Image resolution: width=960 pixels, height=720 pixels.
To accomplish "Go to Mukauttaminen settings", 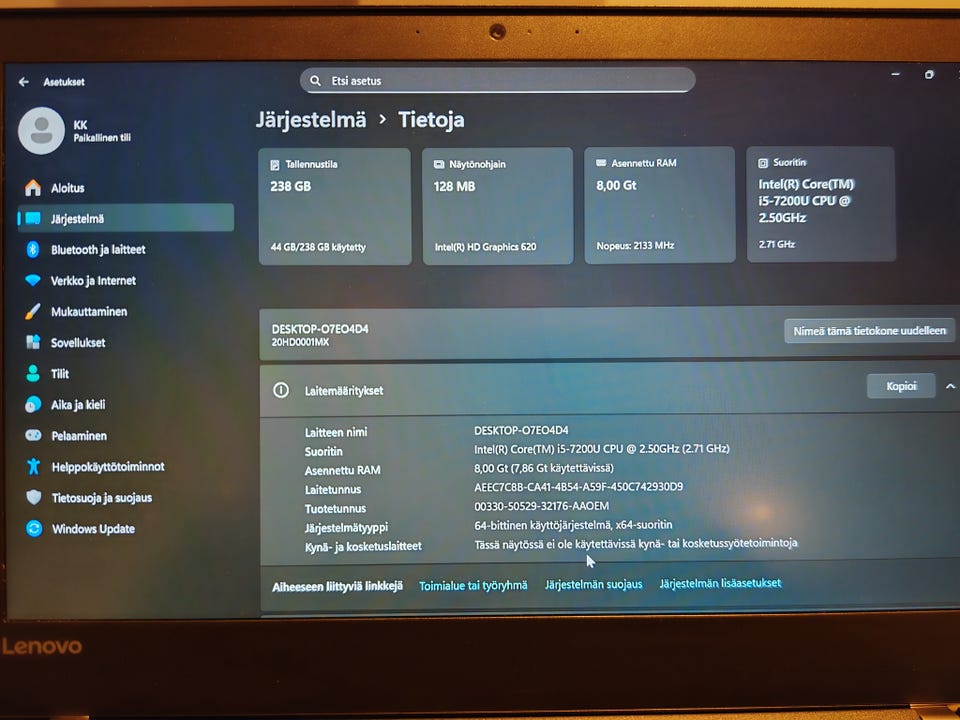I will point(126,311).
